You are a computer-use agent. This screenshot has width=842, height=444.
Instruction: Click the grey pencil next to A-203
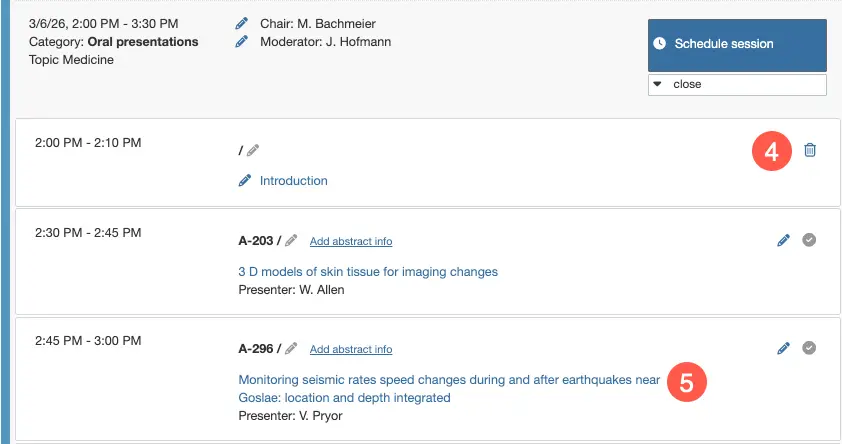[x=291, y=240]
